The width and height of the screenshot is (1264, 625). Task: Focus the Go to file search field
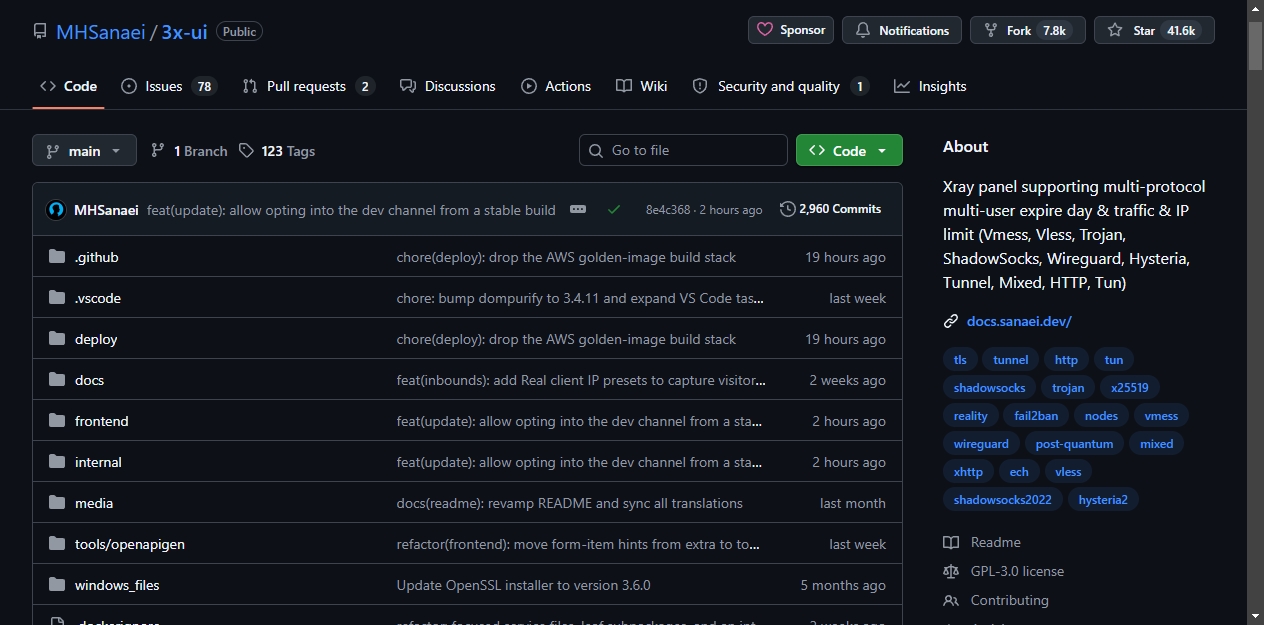point(683,150)
